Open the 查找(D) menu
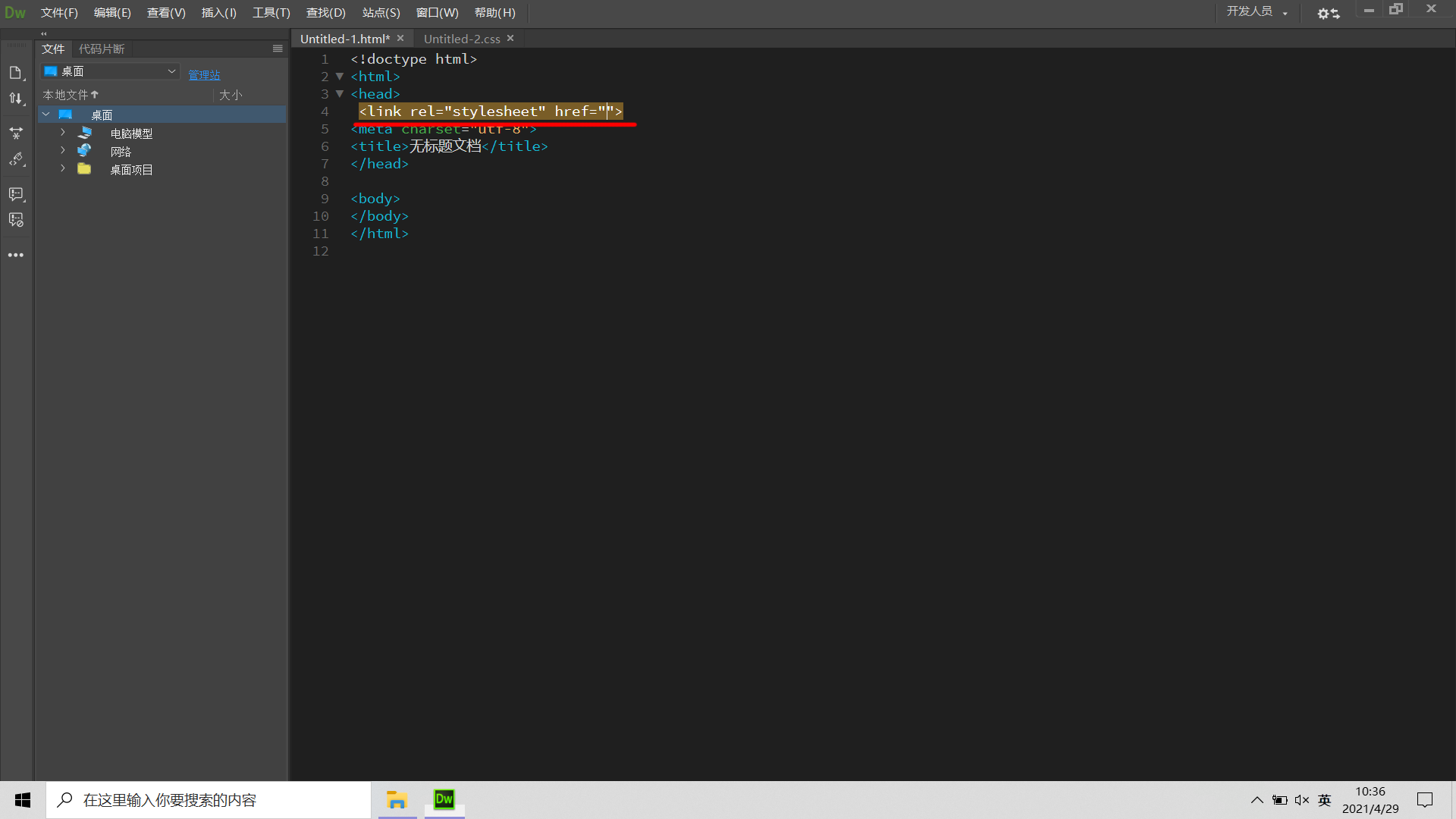 coord(325,13)
